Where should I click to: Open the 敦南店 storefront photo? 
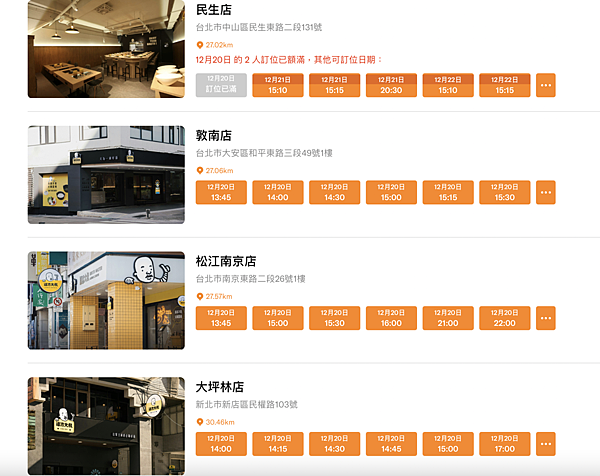tap(106, 174)
